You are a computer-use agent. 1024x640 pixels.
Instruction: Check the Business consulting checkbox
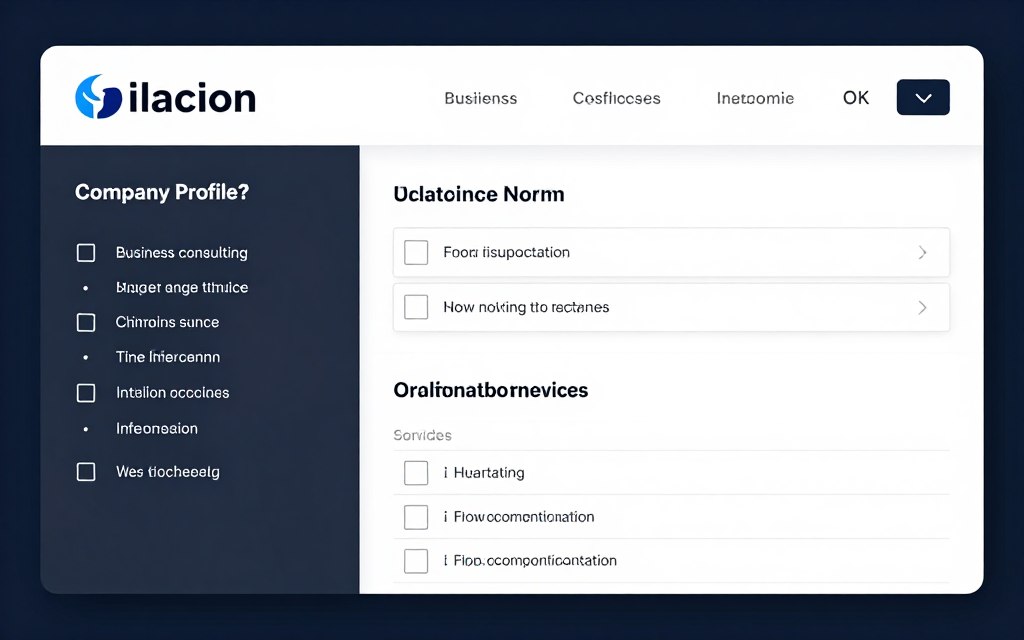pyautogui.click(x=86, y=252)
